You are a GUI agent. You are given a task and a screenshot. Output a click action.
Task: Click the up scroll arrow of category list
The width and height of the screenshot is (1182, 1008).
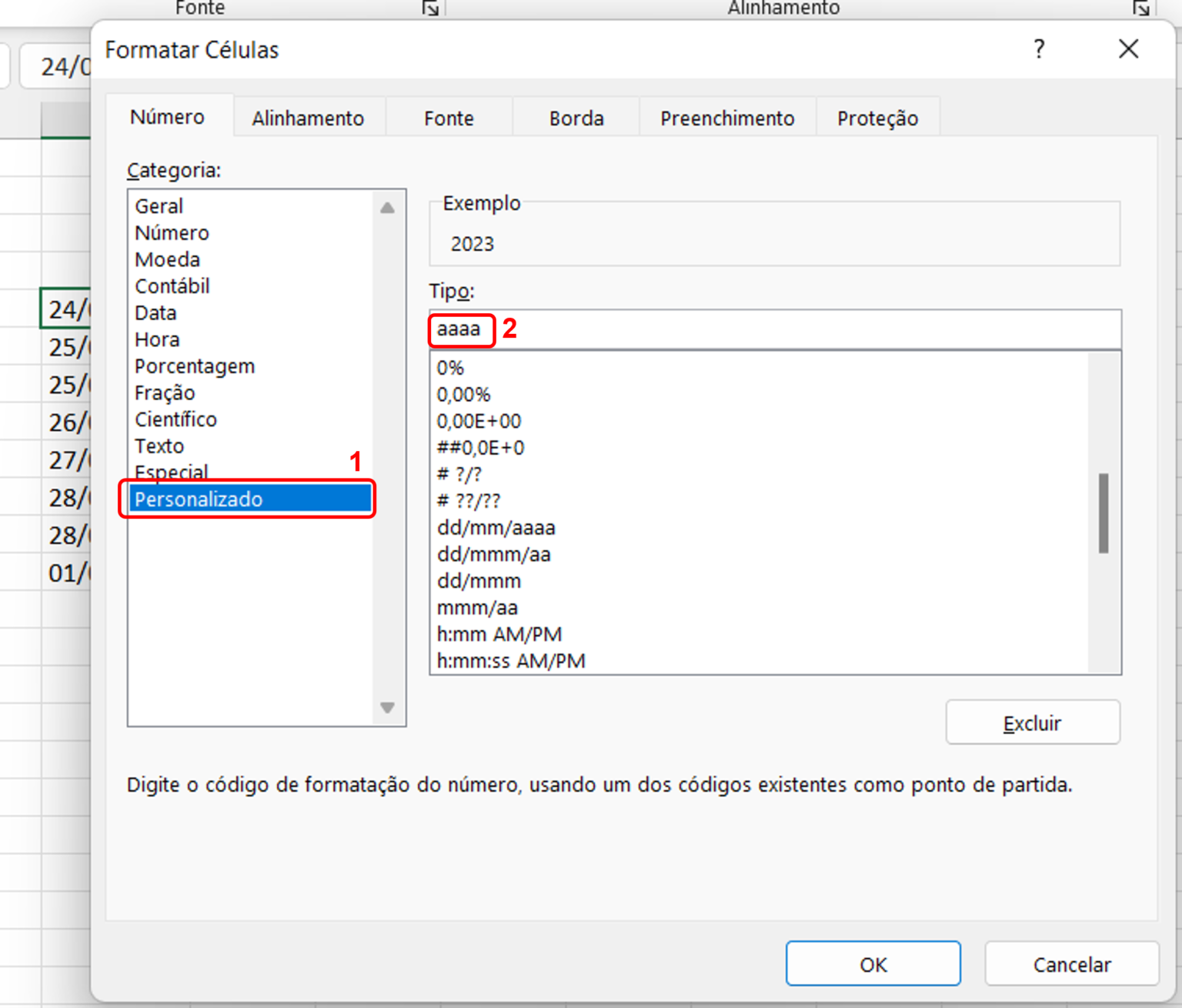[x=386, y=206]
